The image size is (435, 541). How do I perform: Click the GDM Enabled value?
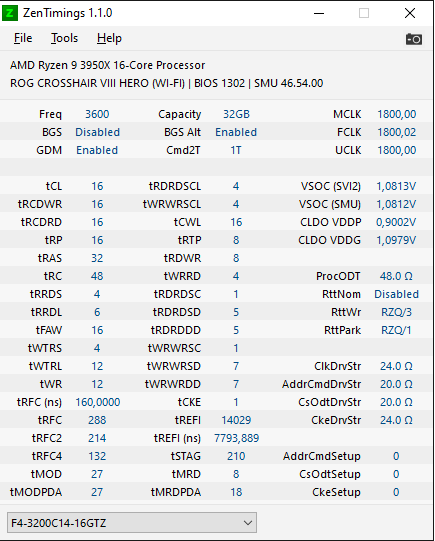[97, 150]
